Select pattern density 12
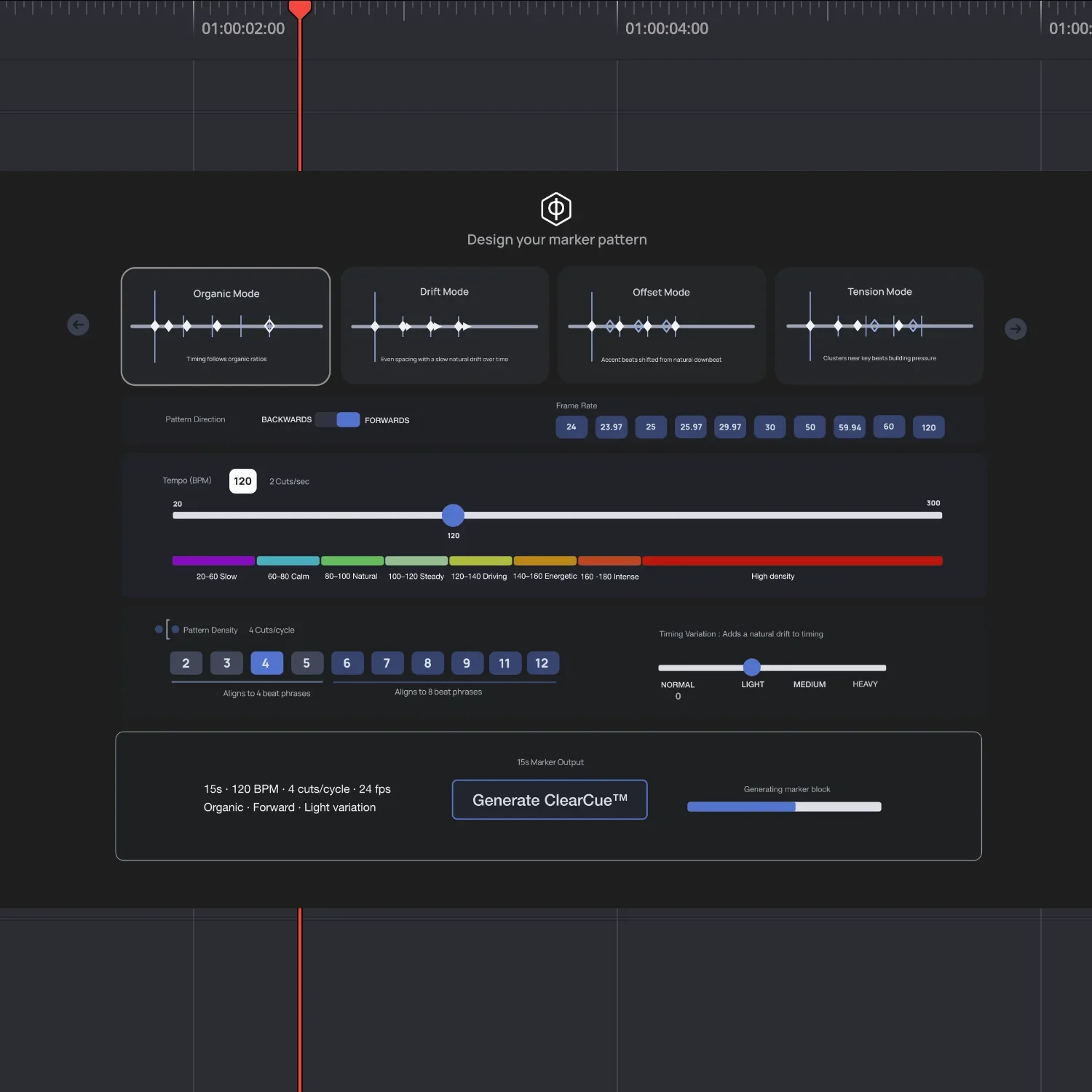Image resolution: width=1092 pixels, height=1092 pixels. coord(542,663)
